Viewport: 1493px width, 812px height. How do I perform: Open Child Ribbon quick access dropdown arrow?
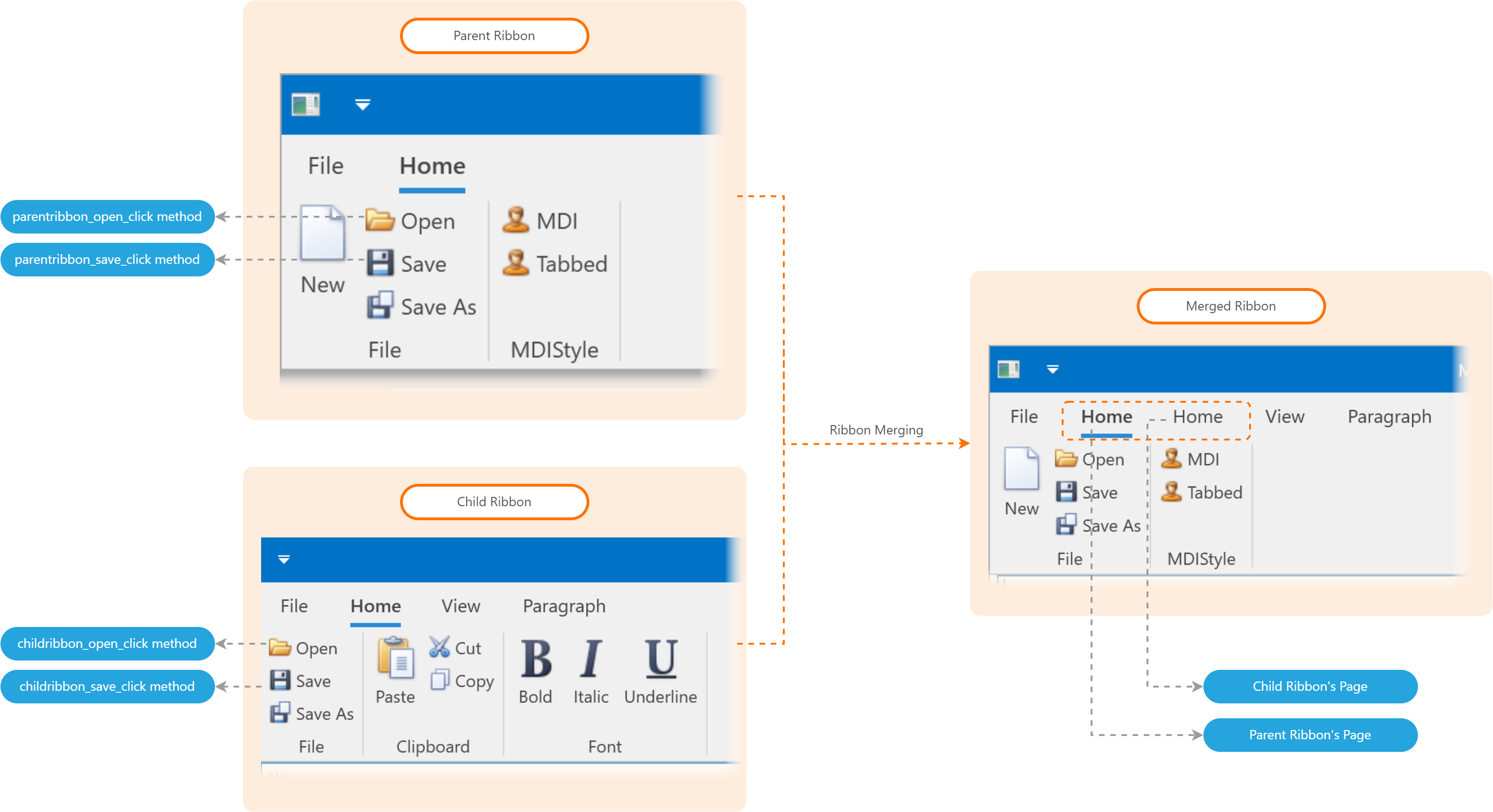[x=284, y=559]
